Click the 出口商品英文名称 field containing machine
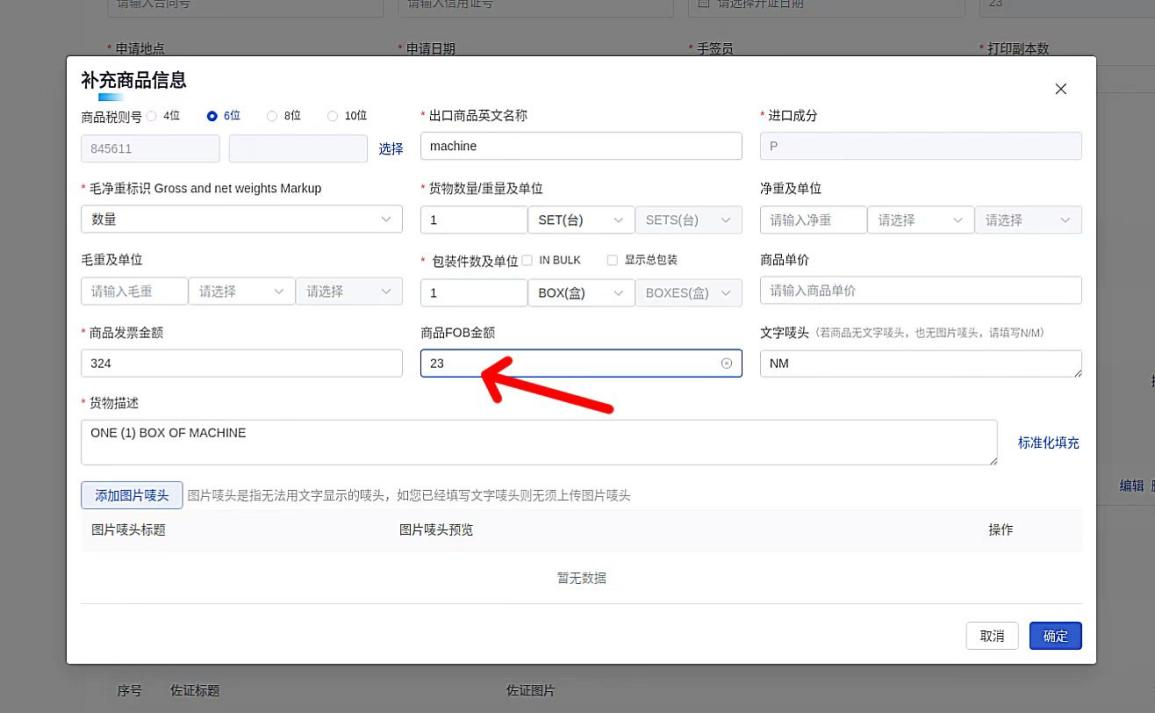 coord(581,146)
